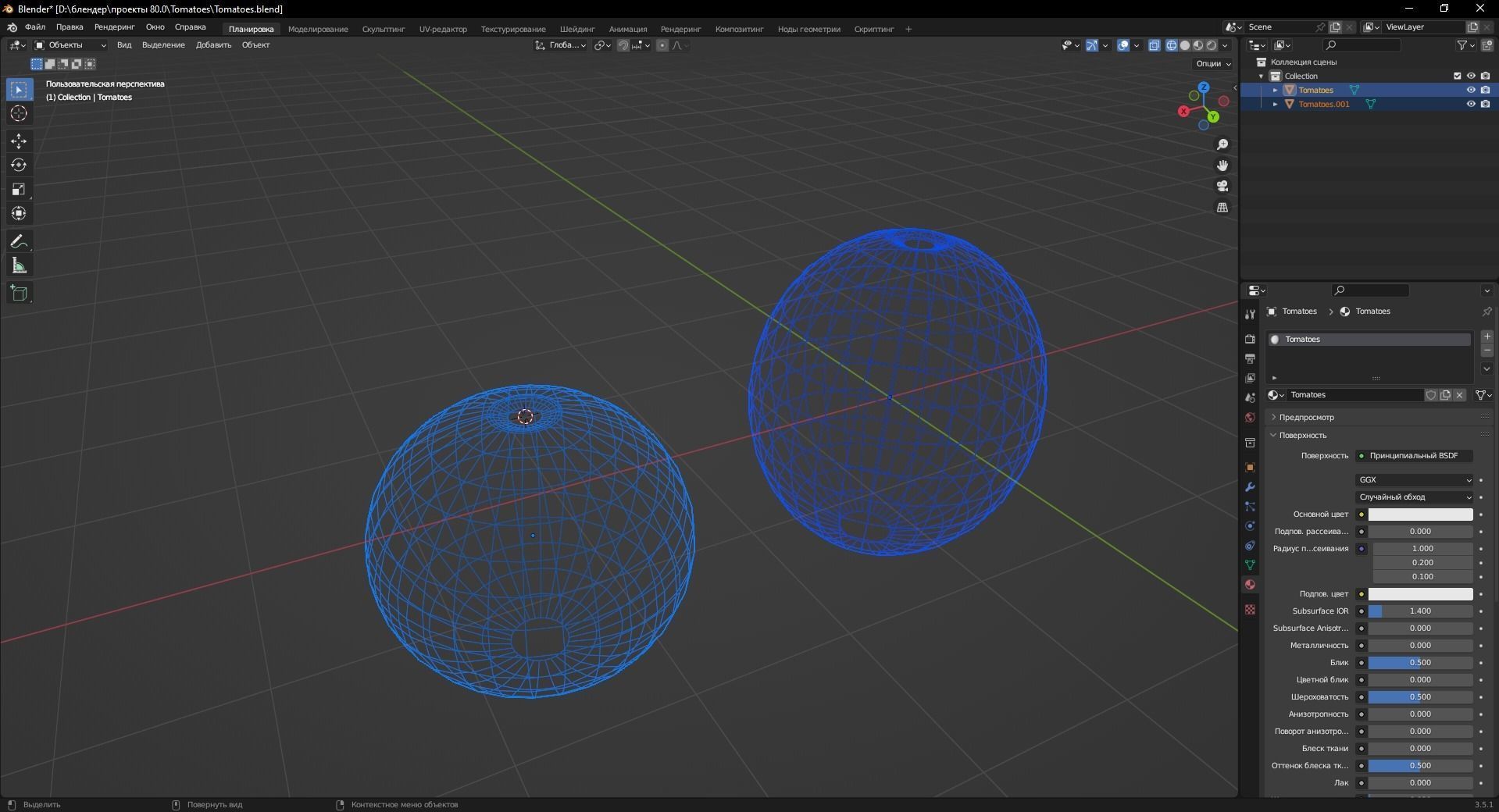Select the Rotate tool

(19, 166)
